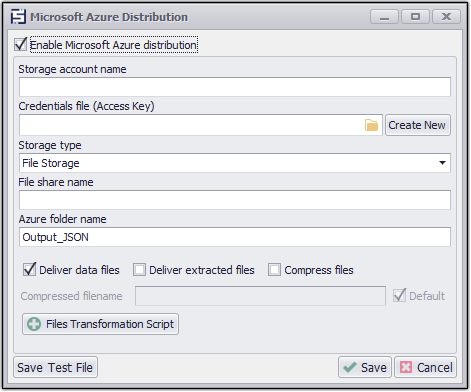The height and width of the screenshot is (392, 471).
Task: Click Create New credentials button
Action: (x=418, y=125)
